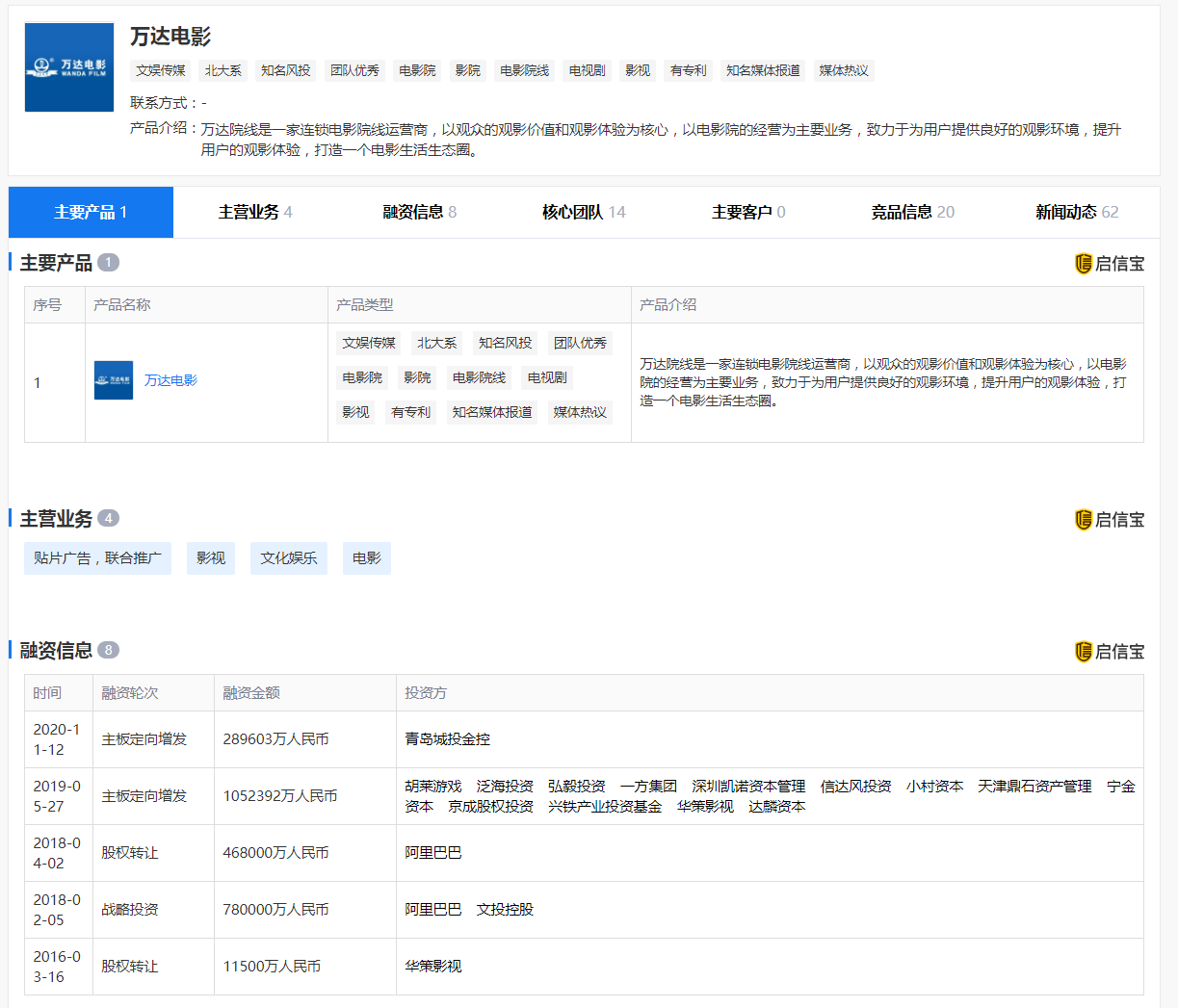Open the 主要客户 tab
Viewport: 1178px width, 1008px height.
click(748, 212)
